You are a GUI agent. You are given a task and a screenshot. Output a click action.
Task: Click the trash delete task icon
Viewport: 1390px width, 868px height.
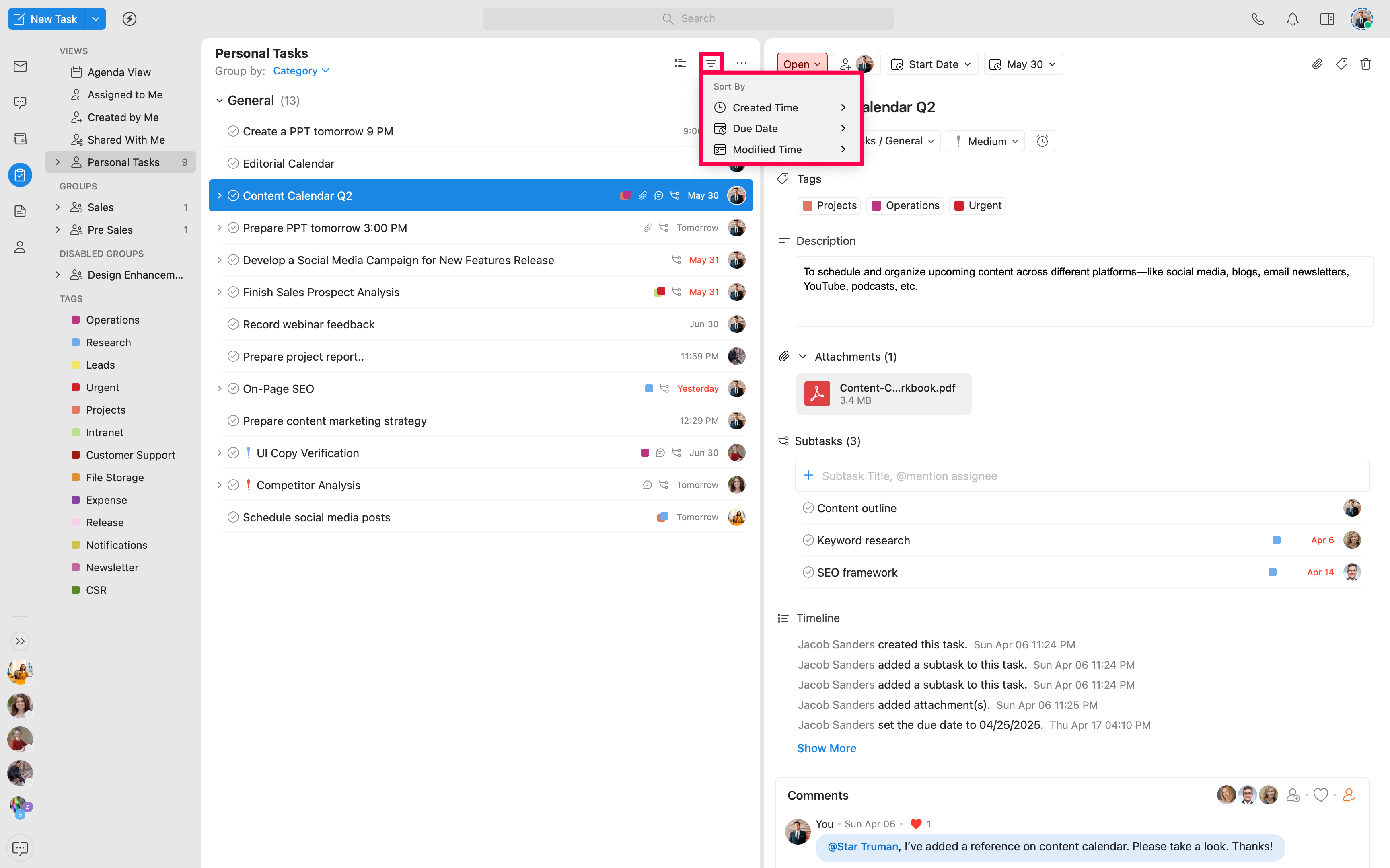pyautogui.click(x=1365, y=64)
